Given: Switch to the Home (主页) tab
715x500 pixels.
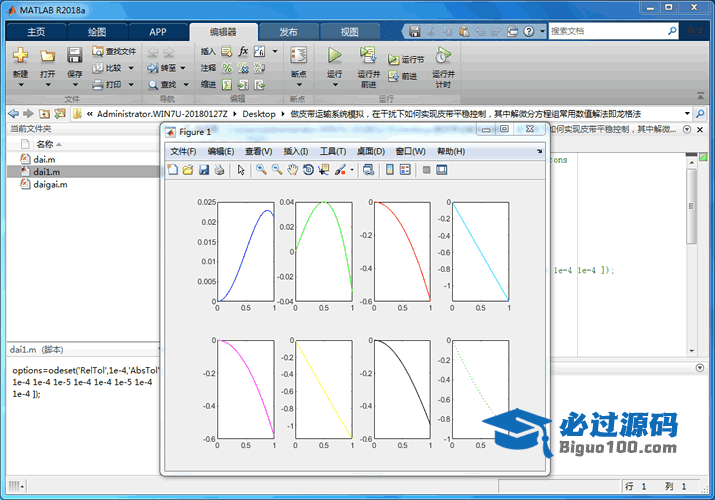Looking at the screenshot, I should tap(36, 32).
